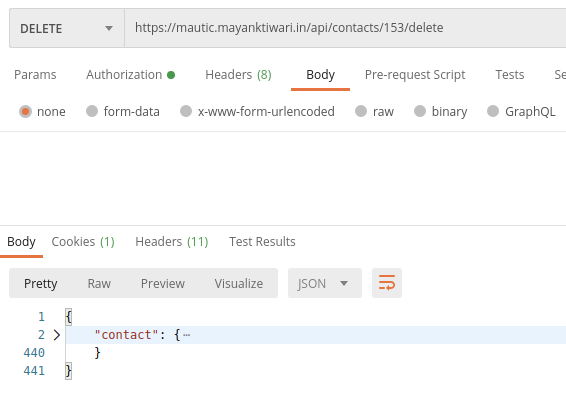
Task: Click the "contact" key in response
Action: (126, 335)
